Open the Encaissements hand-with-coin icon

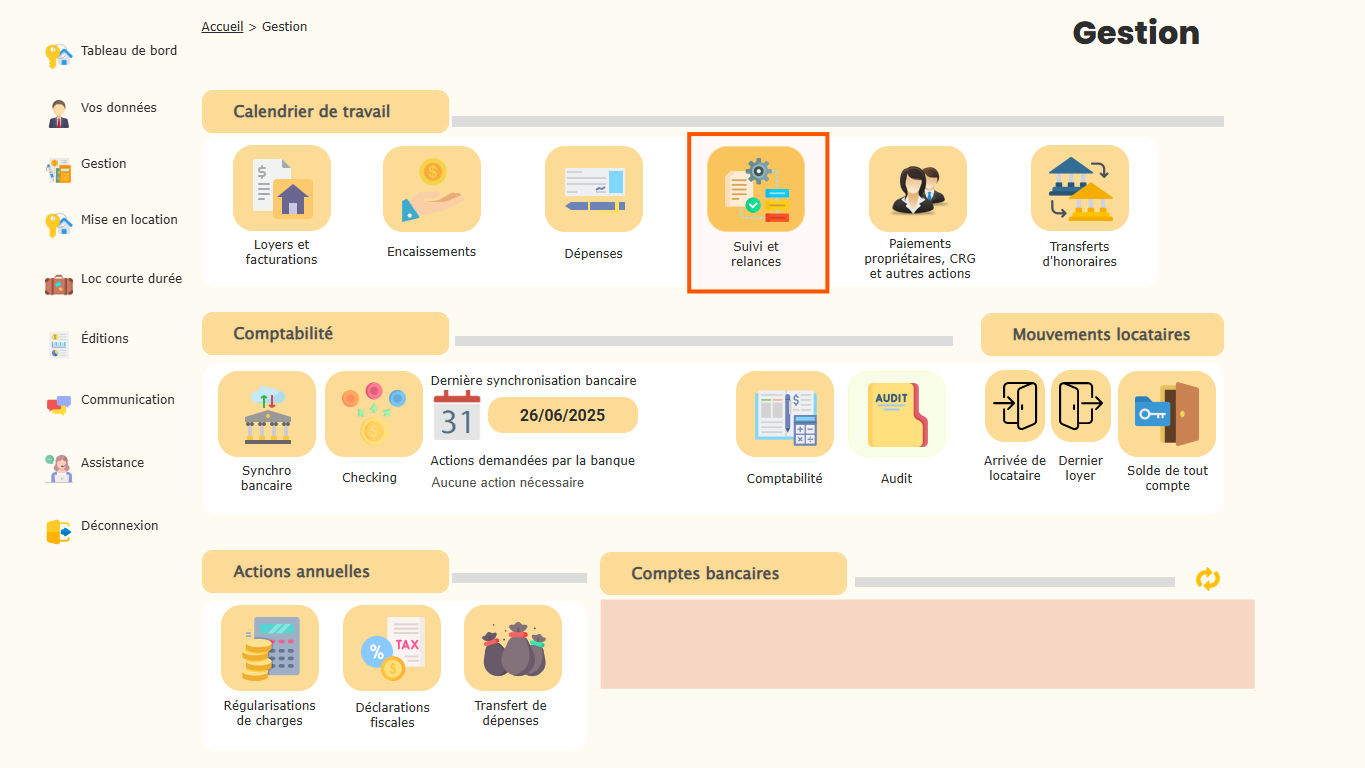pyautogui.click(x=431, y=189)
